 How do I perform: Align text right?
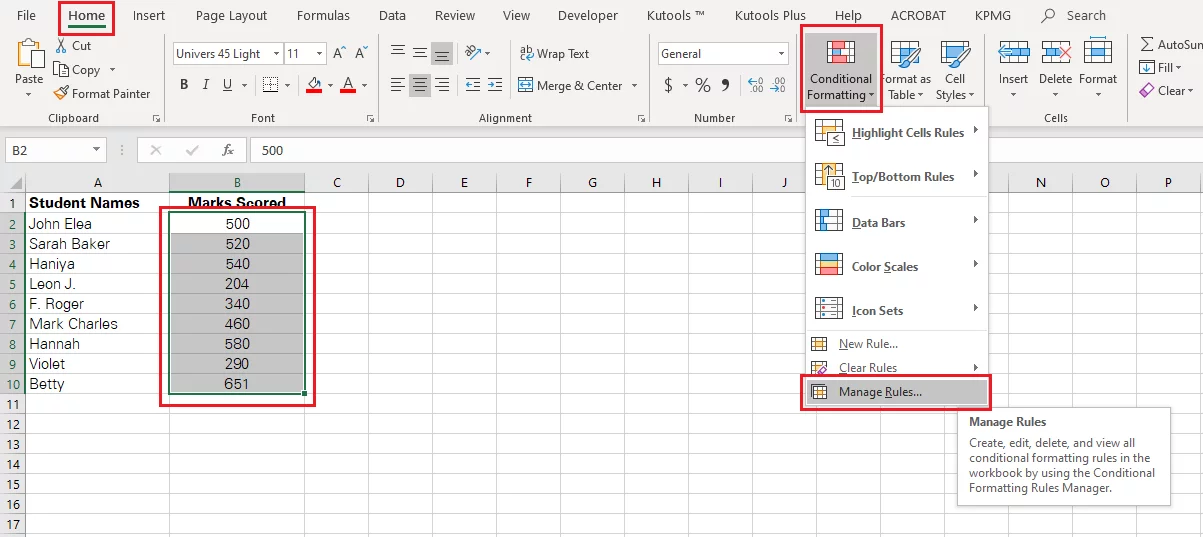(x=443, y=85)
